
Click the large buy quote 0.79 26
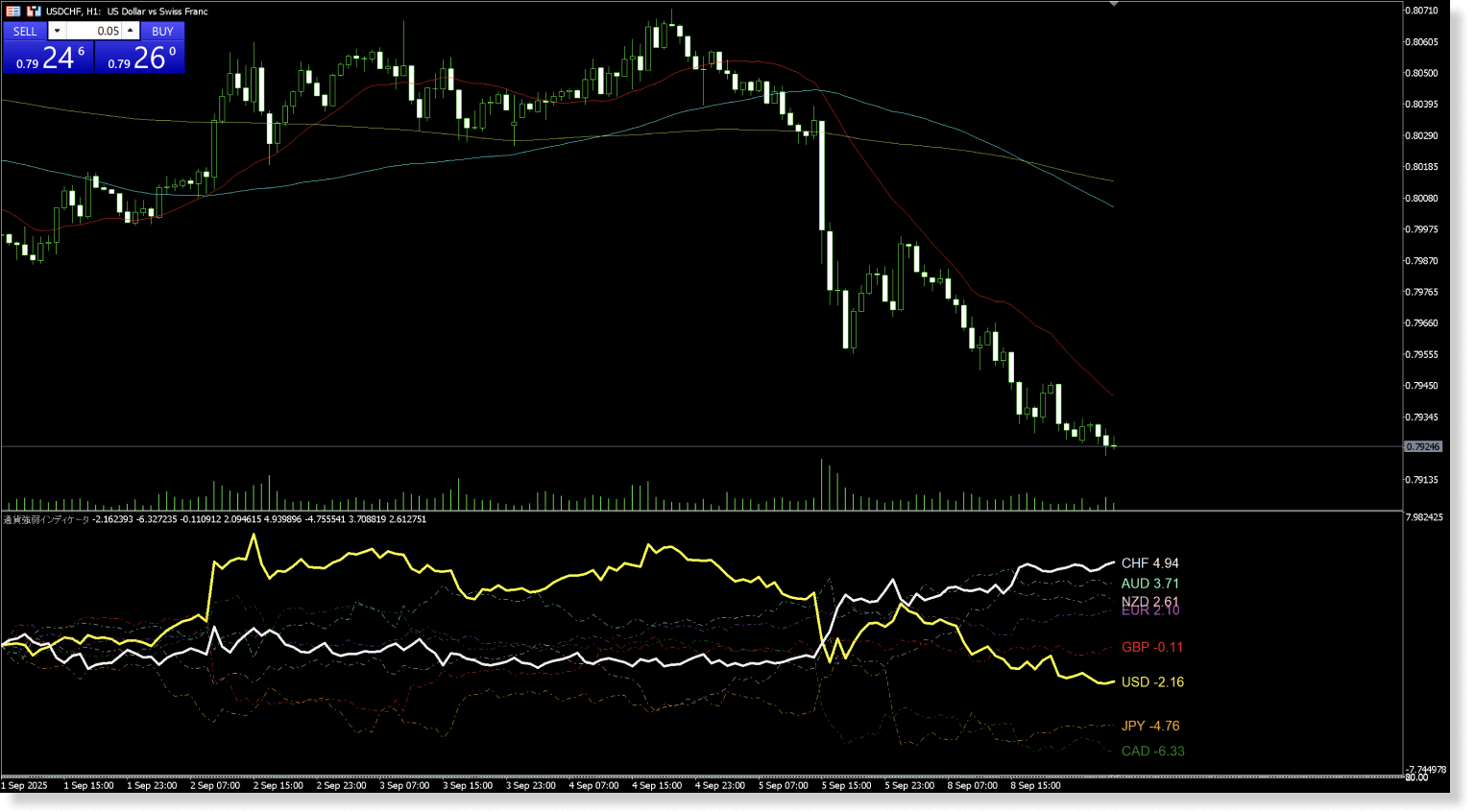tap(139, 57)
